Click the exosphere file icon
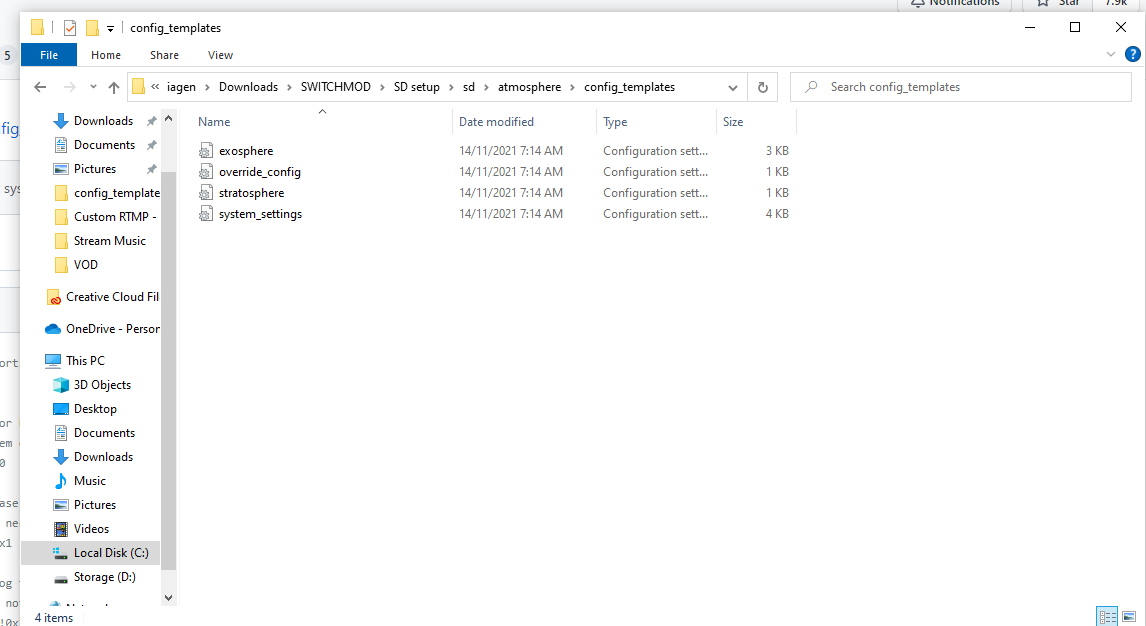Image resolution: width=1146 pixels, height=626 pixels. pos(206,151)
